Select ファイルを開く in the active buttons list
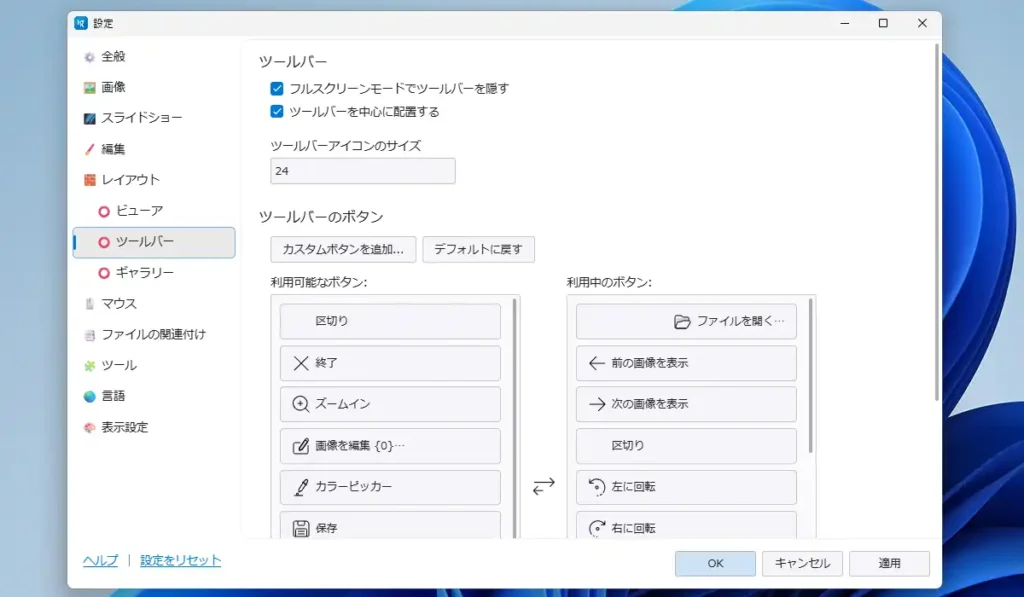The height and width of the screenshot is (597, 1024). point(685,321)
